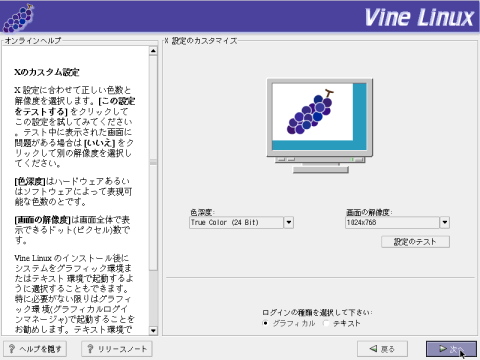Image resolution: width=480 pixels, height=360 pixels.
Task: Click the right-arrow icon on 次へ button
Action: click(x=443, y=349)
